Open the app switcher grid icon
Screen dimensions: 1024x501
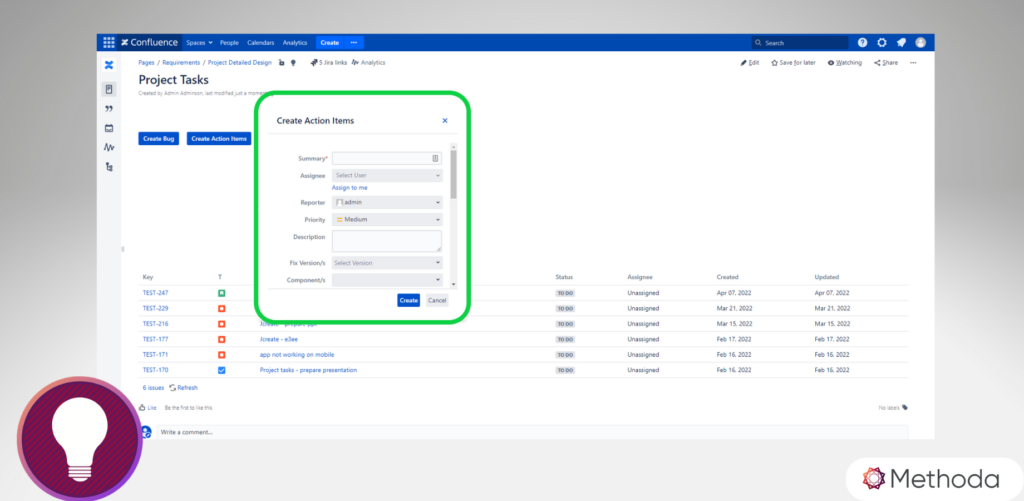coord(108,43)
